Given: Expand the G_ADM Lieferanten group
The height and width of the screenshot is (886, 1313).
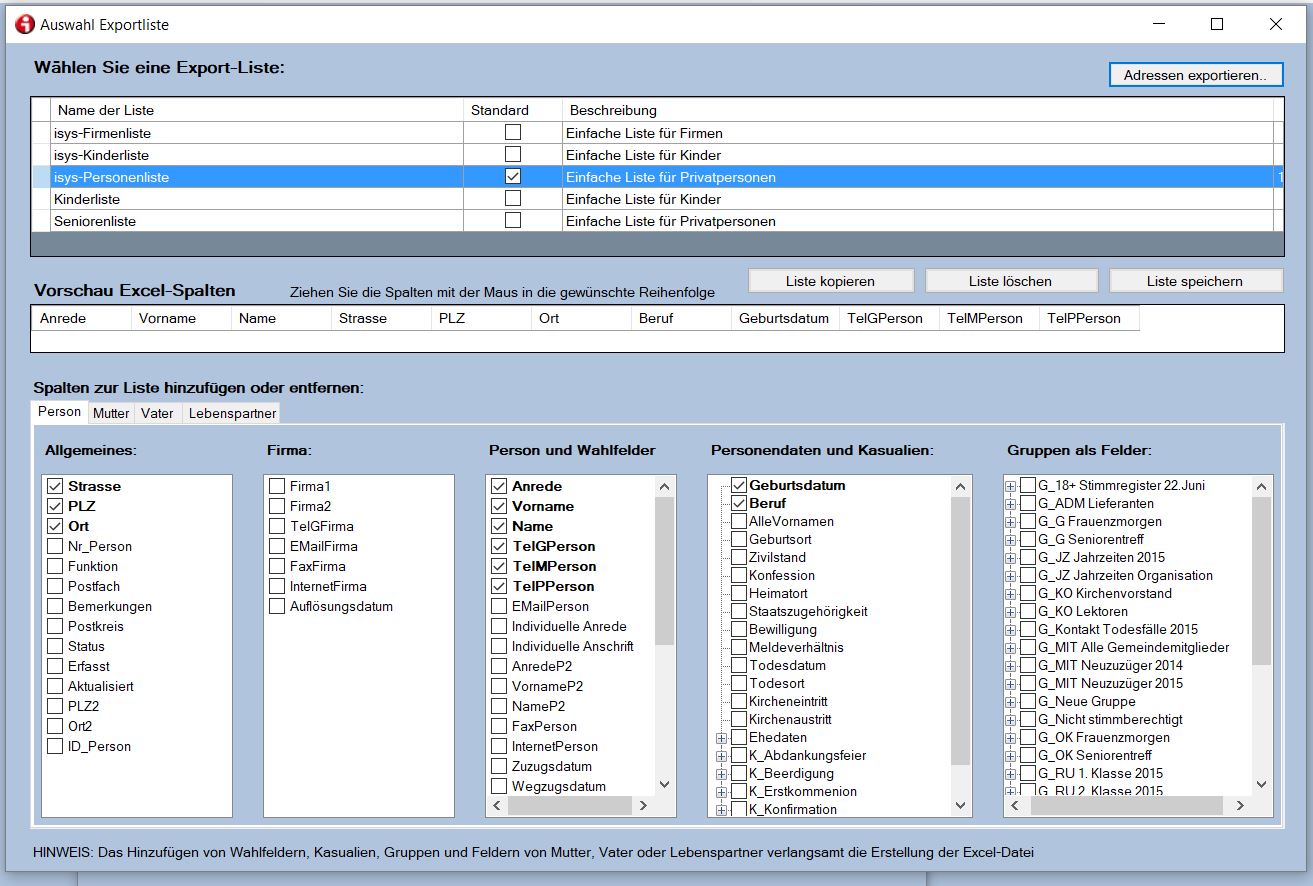Looking at the screenshot, I should (x=1011, y=504).
